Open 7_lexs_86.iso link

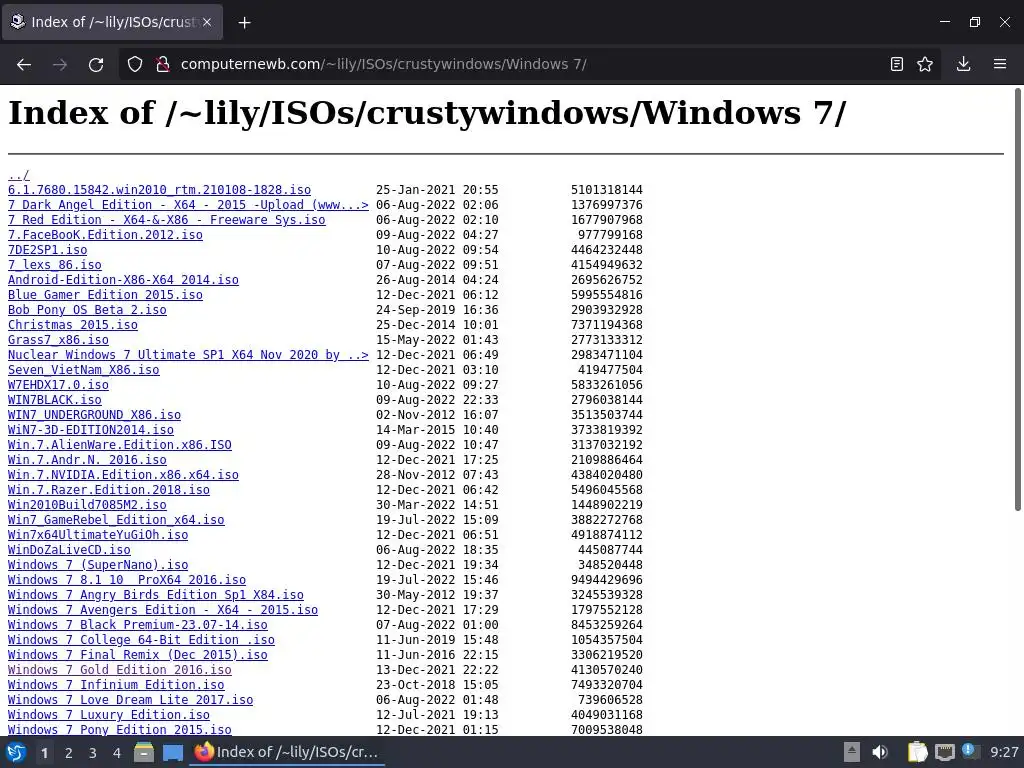[55, 265]
